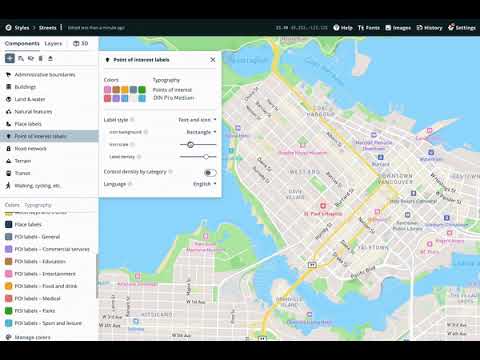
Task: Select the Buildings component
Action: coord(49,87)
